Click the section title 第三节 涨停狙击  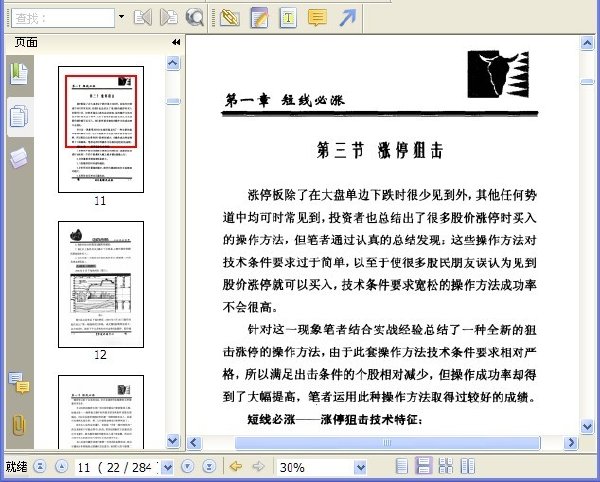point(380,150)
